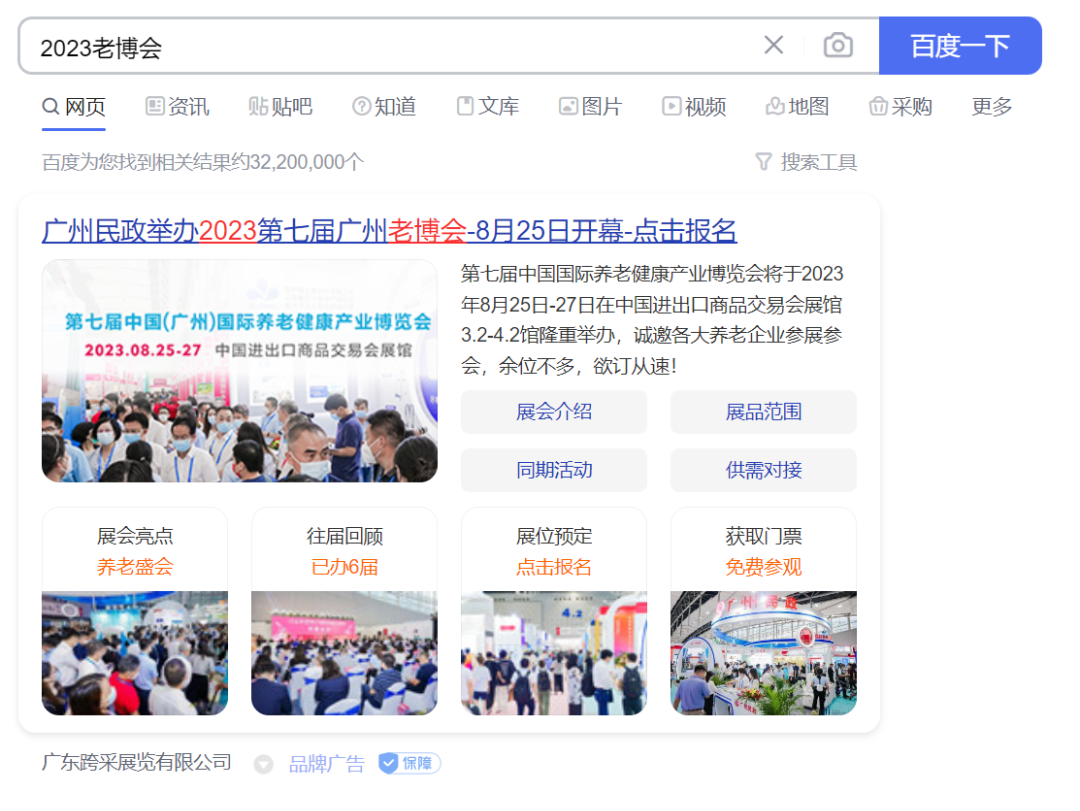This screenshot has width=1080, height=811.
Task: Go to the 知道 tab
Action: [x=384, y=107]
